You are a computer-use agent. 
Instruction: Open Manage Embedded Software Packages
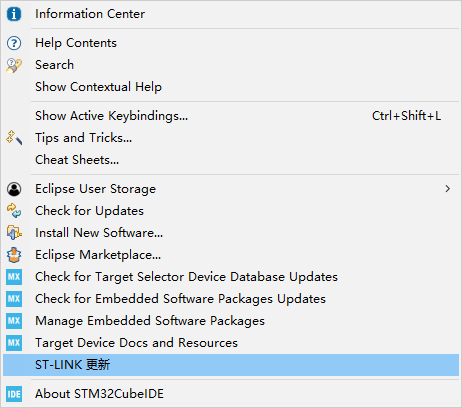click(x=231, y=321)
